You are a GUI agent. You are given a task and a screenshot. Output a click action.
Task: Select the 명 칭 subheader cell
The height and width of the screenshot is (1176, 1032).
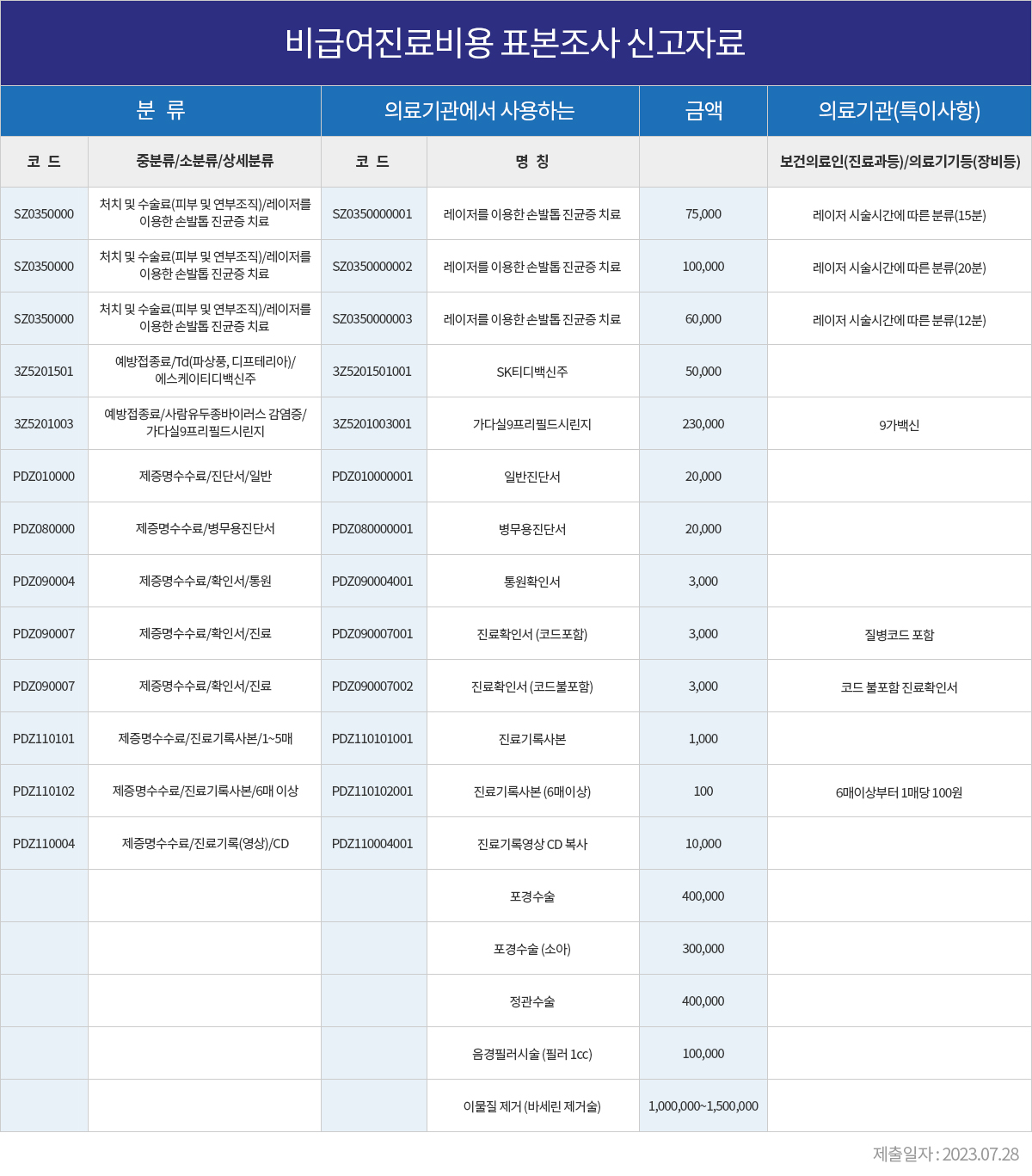pyautogui.click(x=533, y=162)
